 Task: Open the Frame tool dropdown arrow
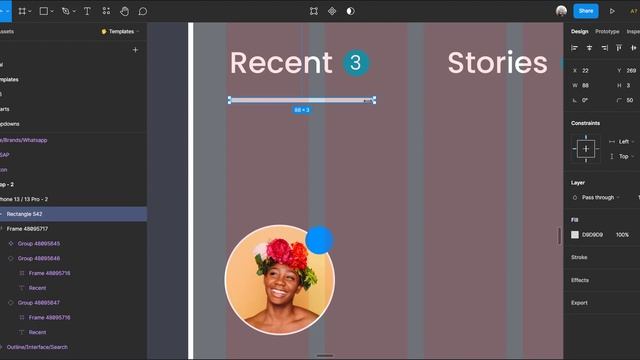30,12
